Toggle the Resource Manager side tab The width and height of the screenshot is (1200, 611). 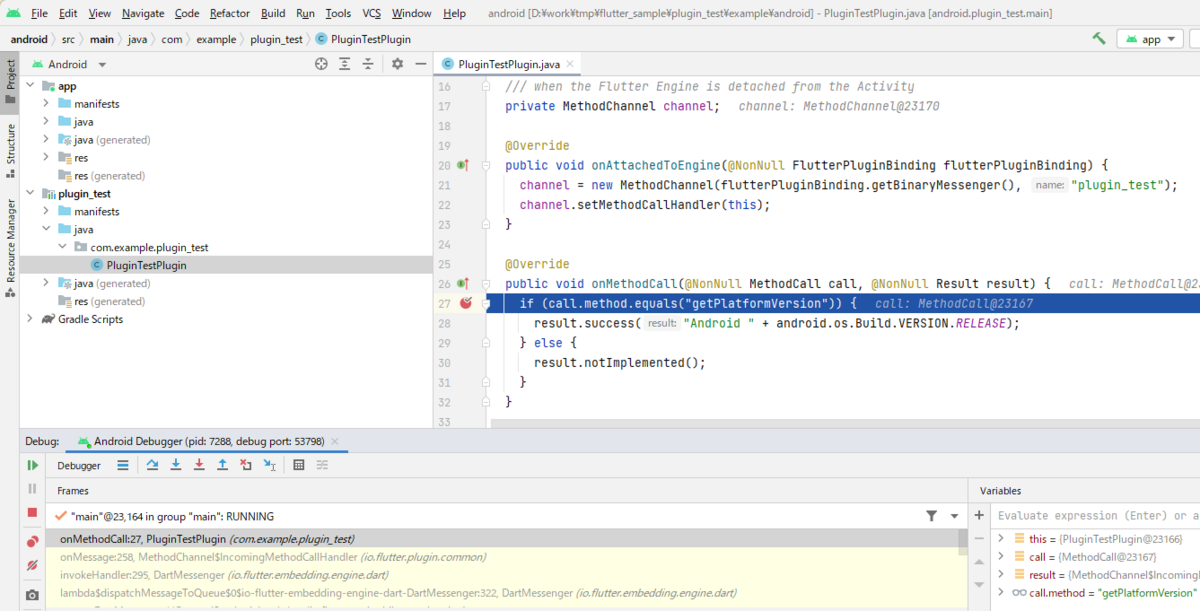(x=10, y=246)
